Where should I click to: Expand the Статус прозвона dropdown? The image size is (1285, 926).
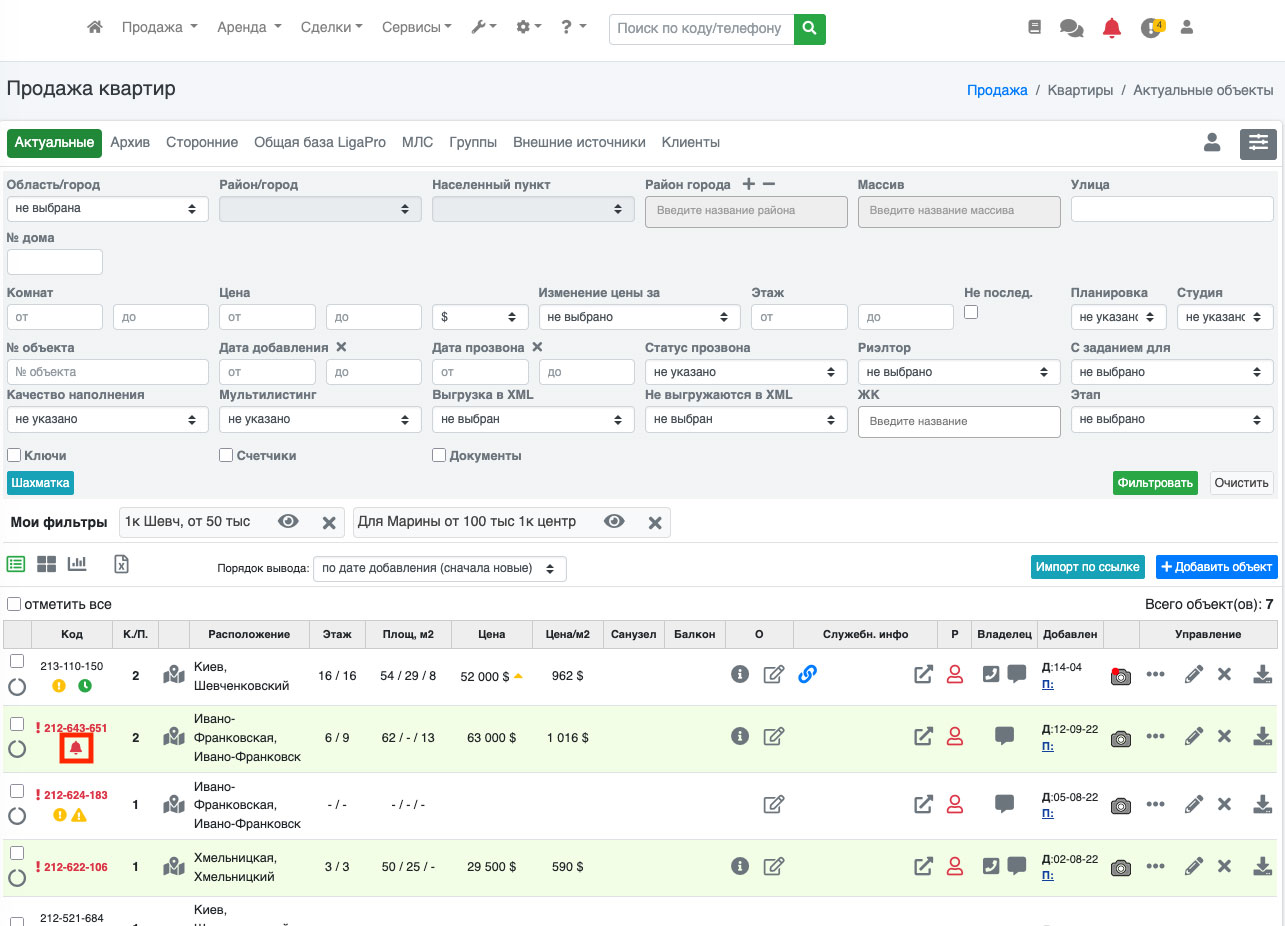(746, 372)
